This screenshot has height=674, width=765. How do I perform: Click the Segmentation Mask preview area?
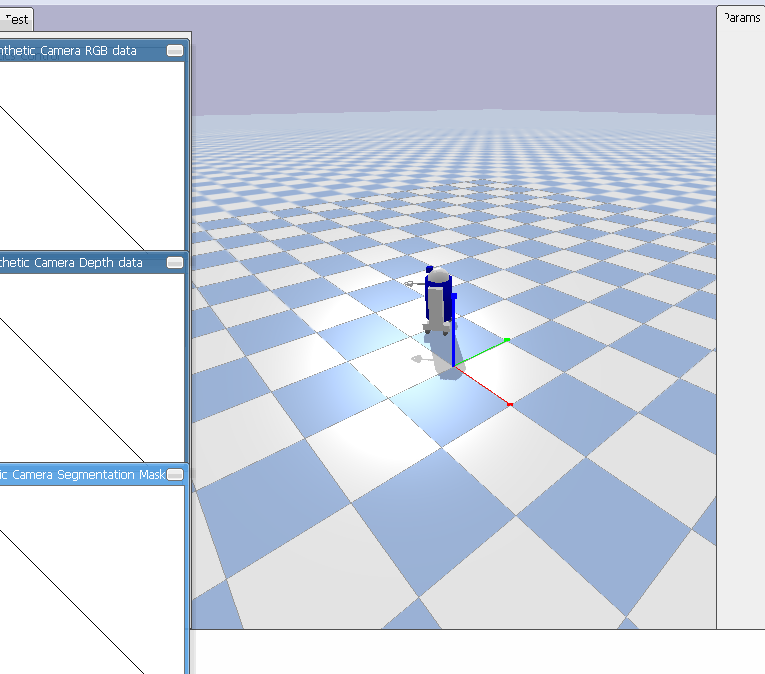click(x=92, y=580)
